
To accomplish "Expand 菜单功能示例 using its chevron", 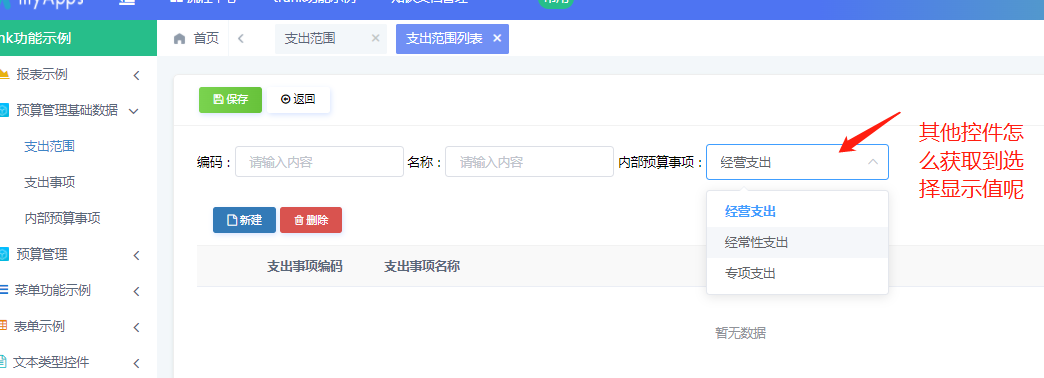I will pos(136,291).
